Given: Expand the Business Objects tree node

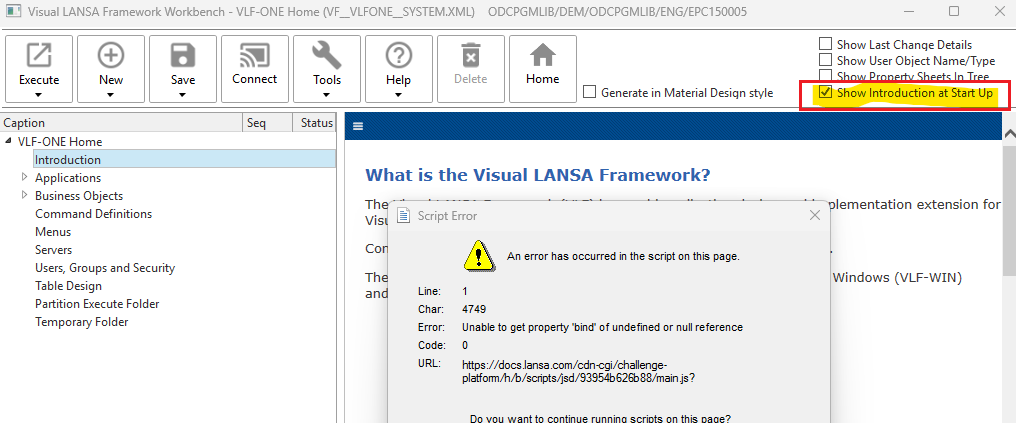Looking at the screenshot, I should [x=25, y=196].
